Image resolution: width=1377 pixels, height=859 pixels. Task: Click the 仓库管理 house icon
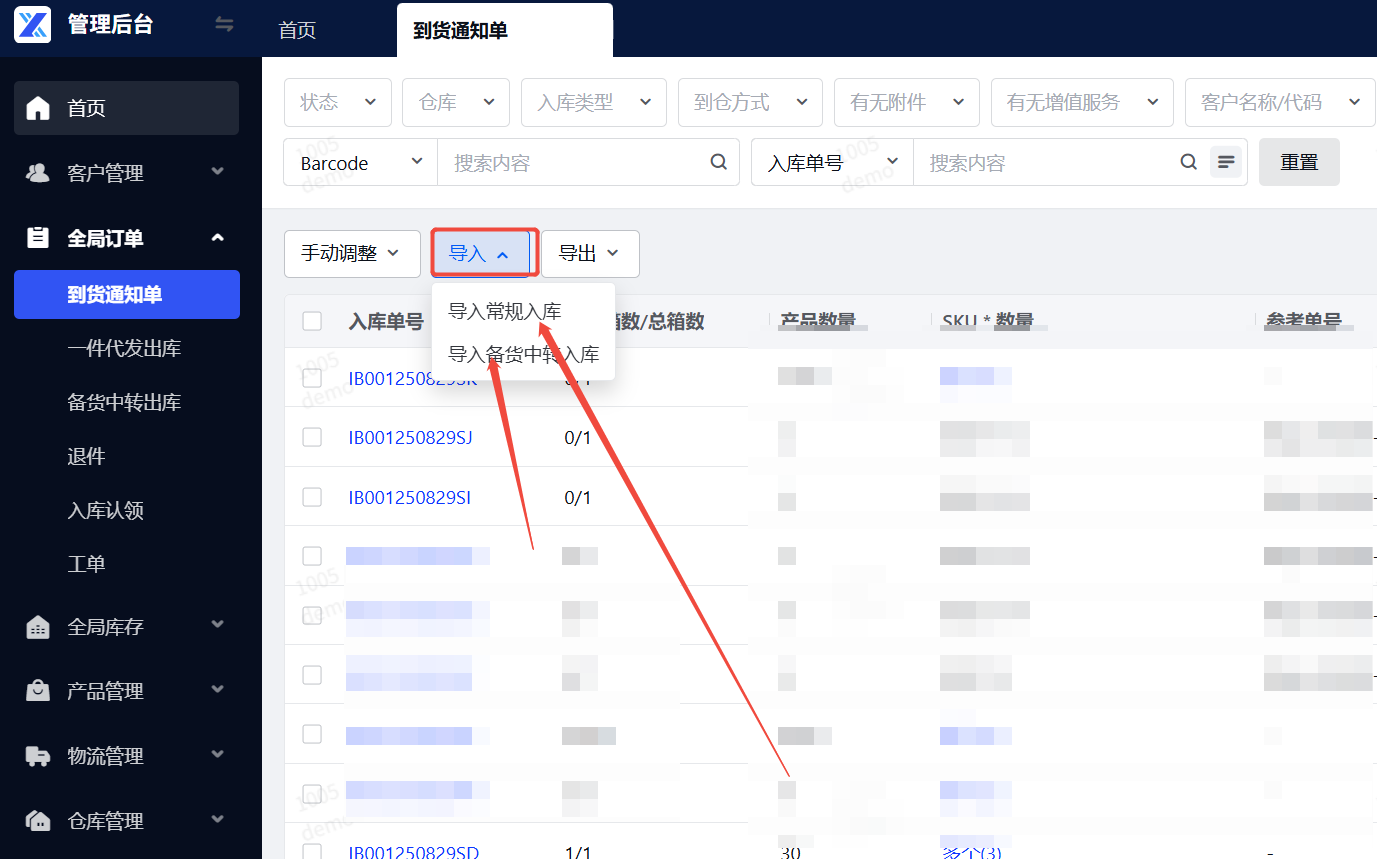(x=38, y=821)
